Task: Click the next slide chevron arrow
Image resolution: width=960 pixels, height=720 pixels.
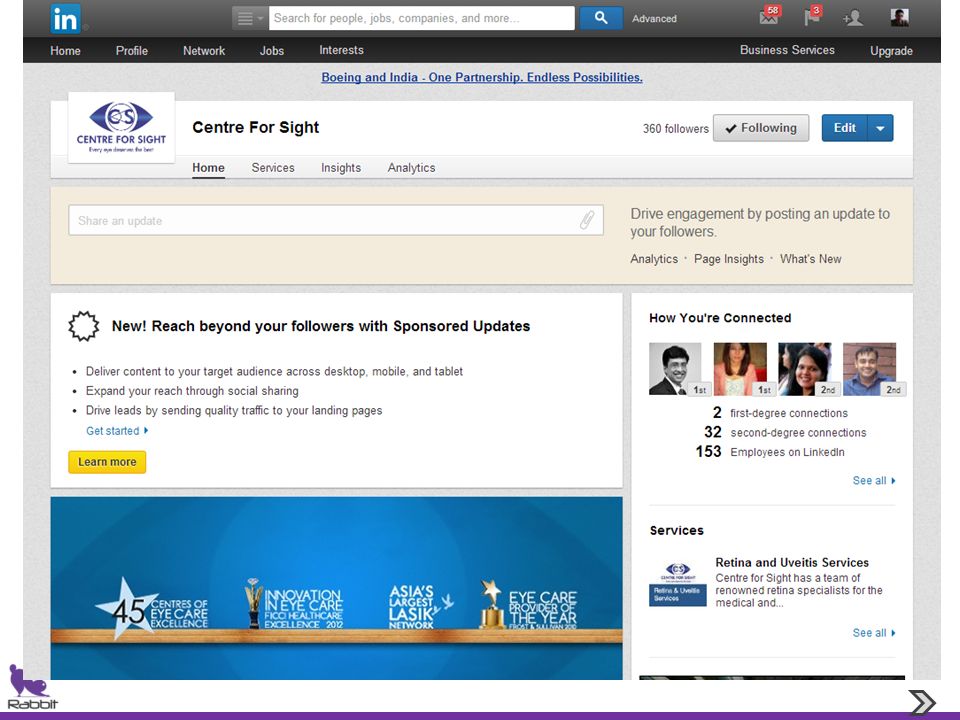Action: [x=922, y=702]
